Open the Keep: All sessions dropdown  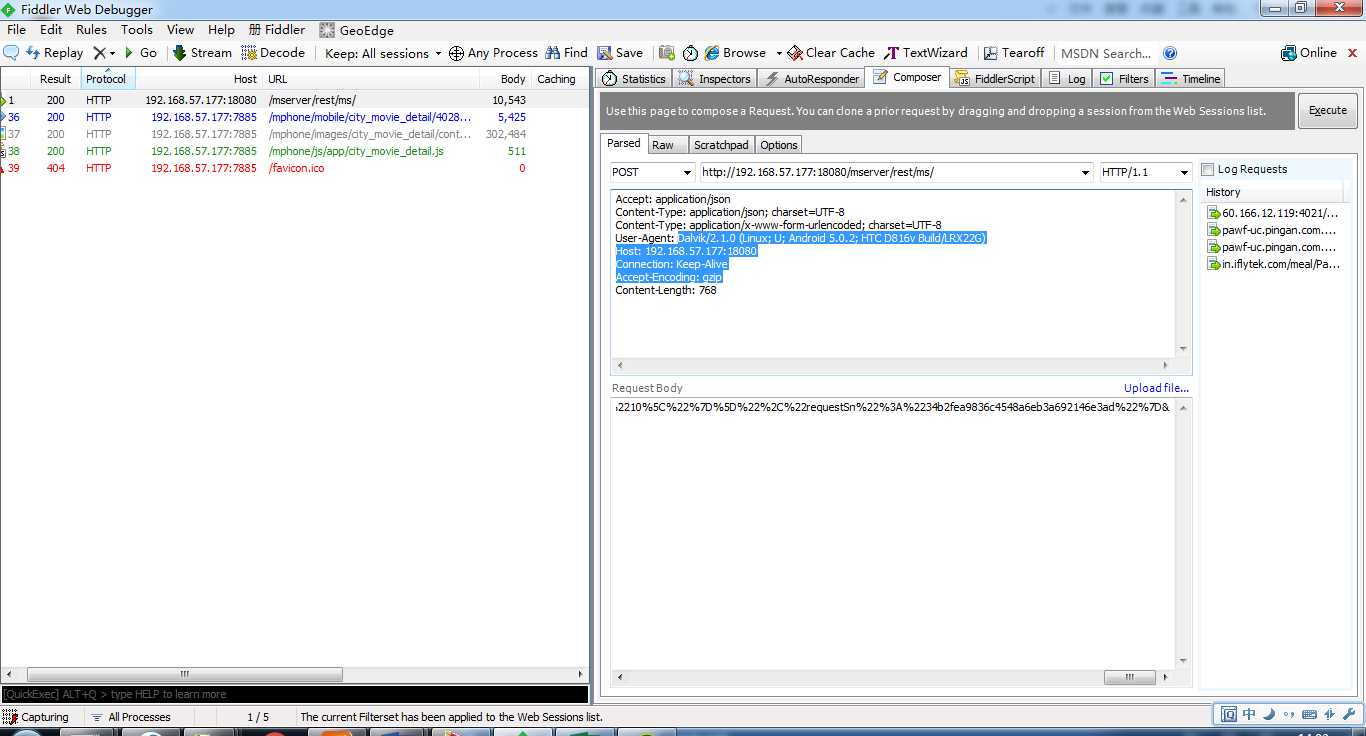point(383,53)
